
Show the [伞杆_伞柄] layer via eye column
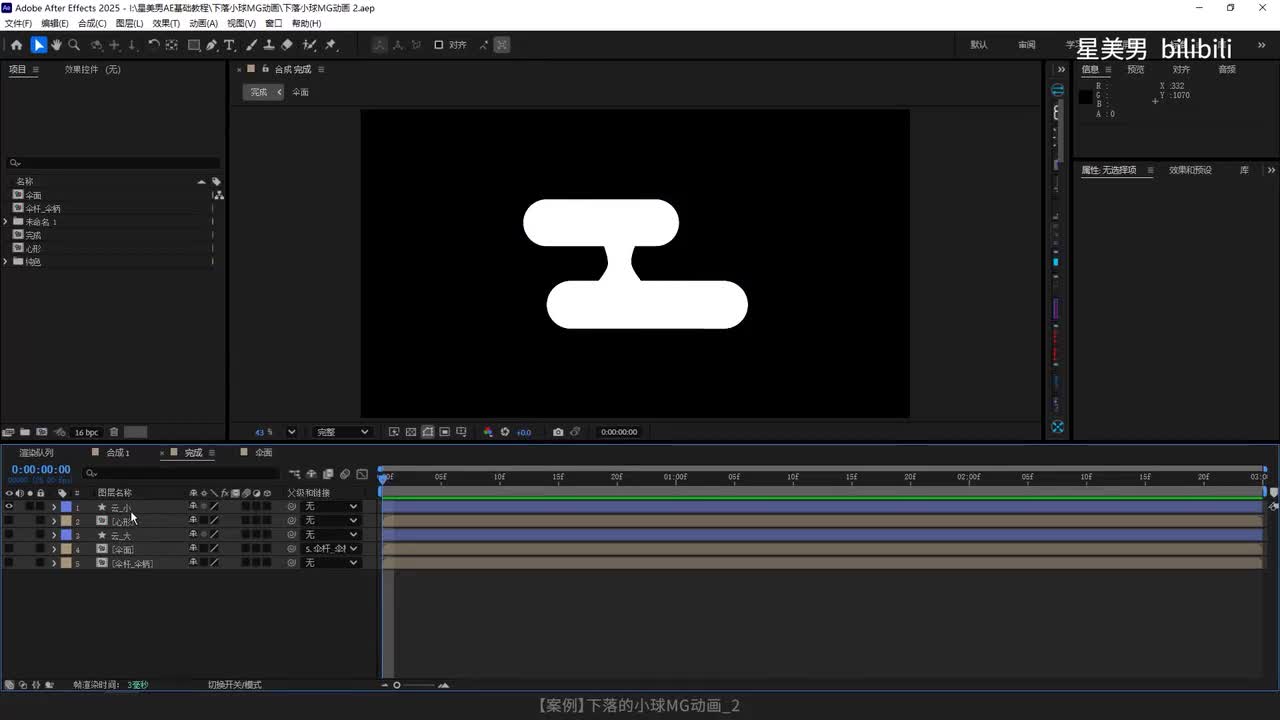pos(9,563)
